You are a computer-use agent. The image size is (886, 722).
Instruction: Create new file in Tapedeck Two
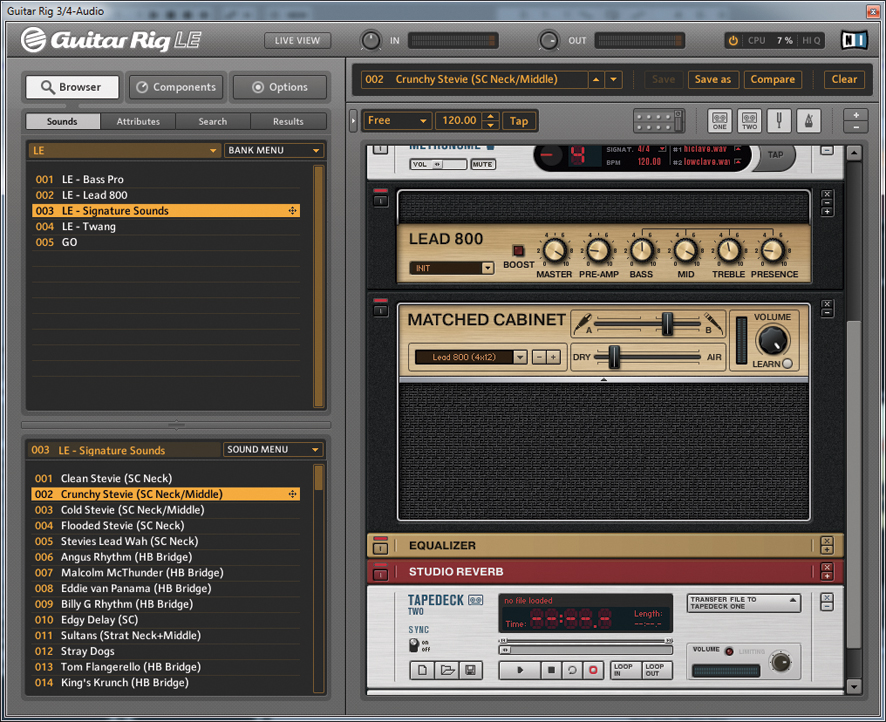(x=422, y=670)
